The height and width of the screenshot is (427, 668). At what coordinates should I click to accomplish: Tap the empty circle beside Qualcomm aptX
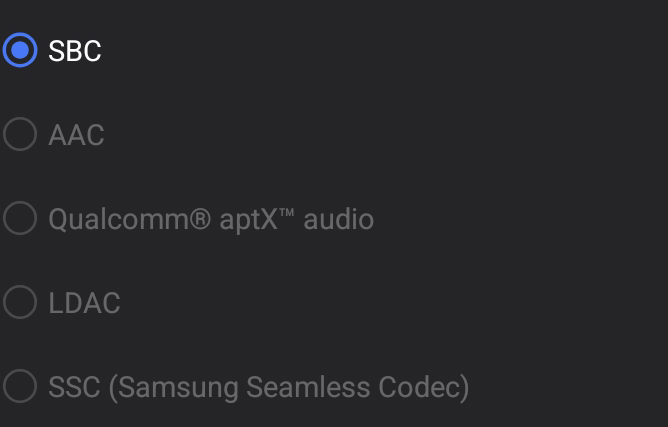(x=20, y=218)
